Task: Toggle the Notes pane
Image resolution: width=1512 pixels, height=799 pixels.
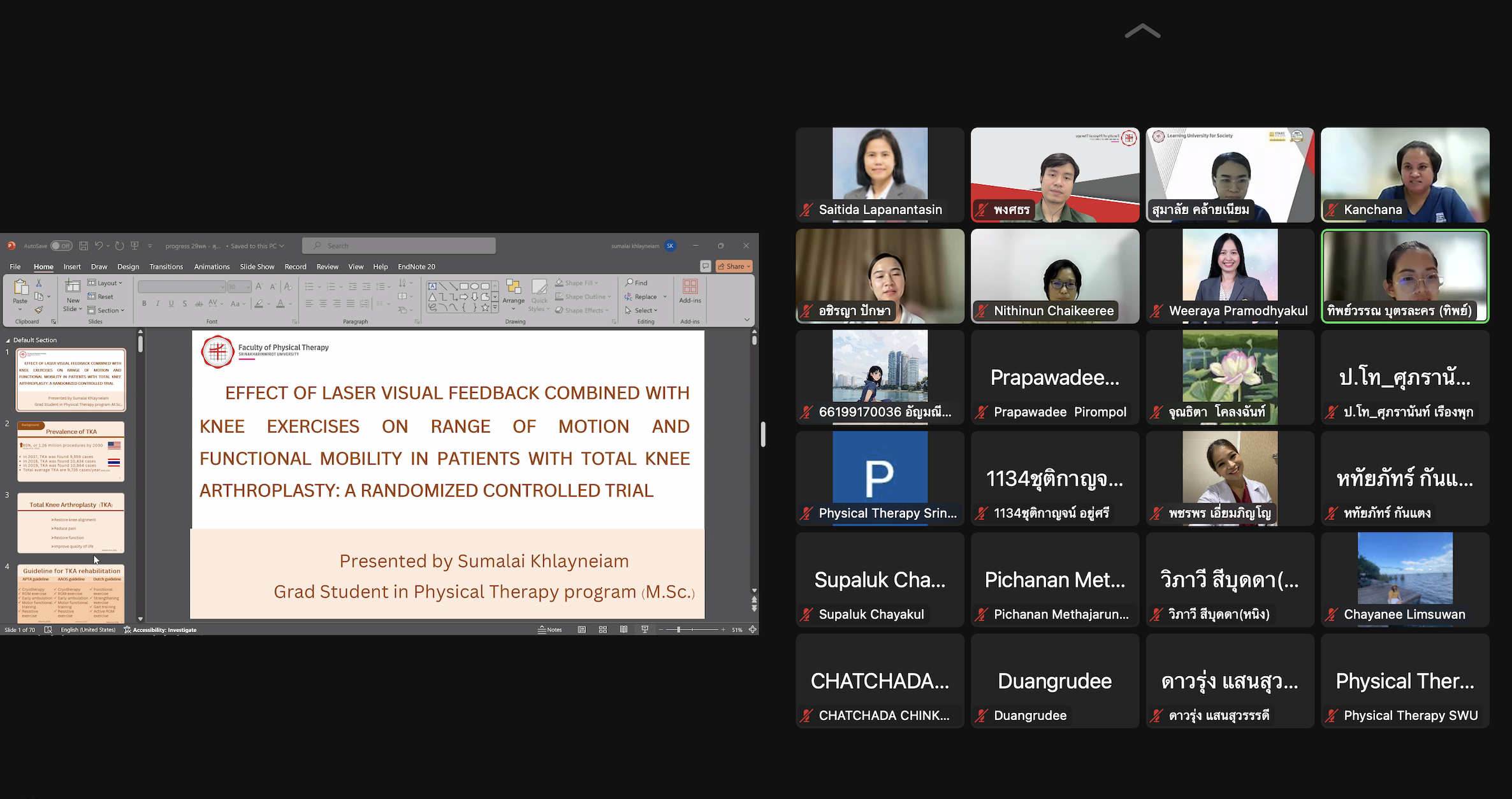Action: 550,630
